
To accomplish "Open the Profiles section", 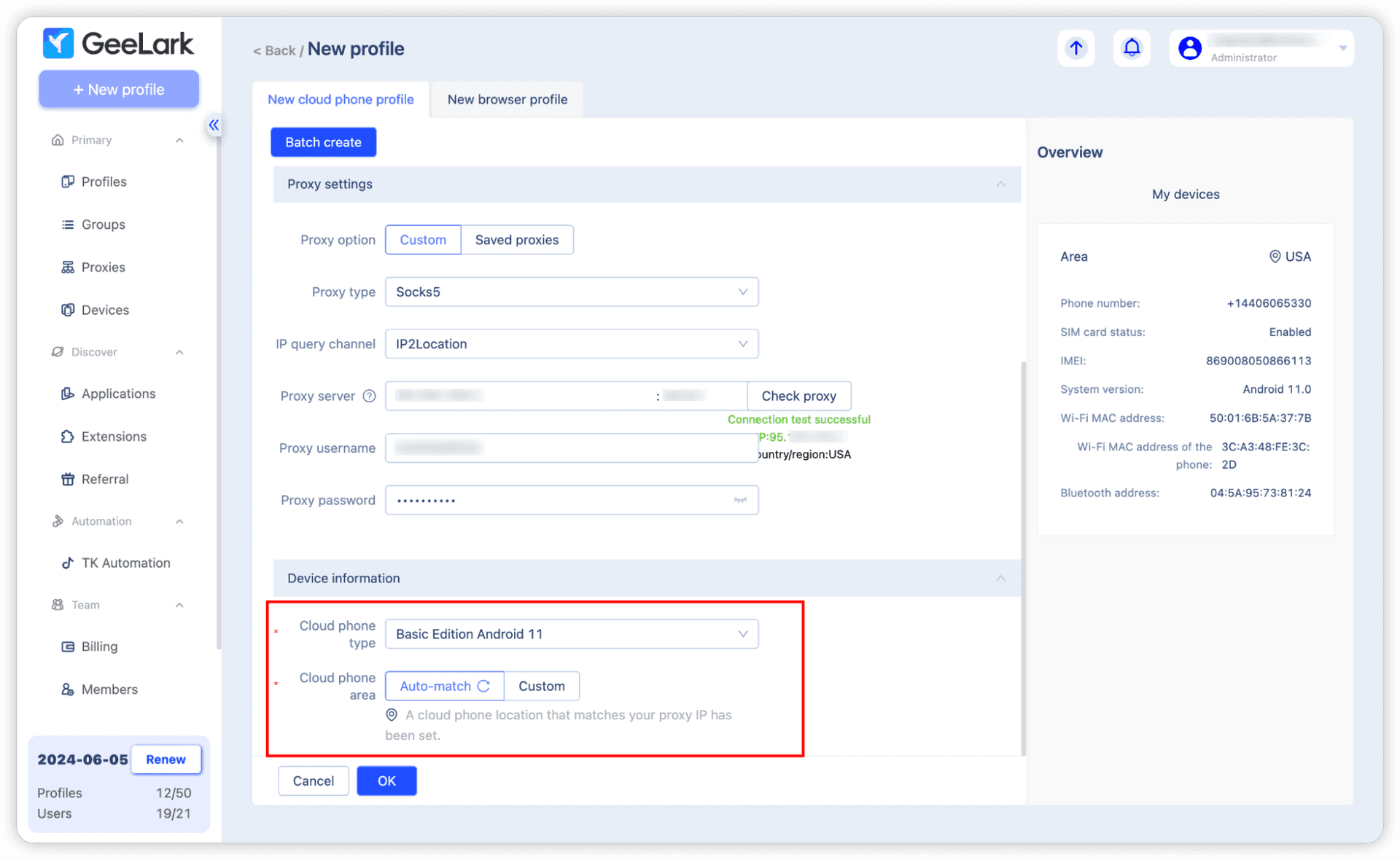I will [x=104, y=182].
